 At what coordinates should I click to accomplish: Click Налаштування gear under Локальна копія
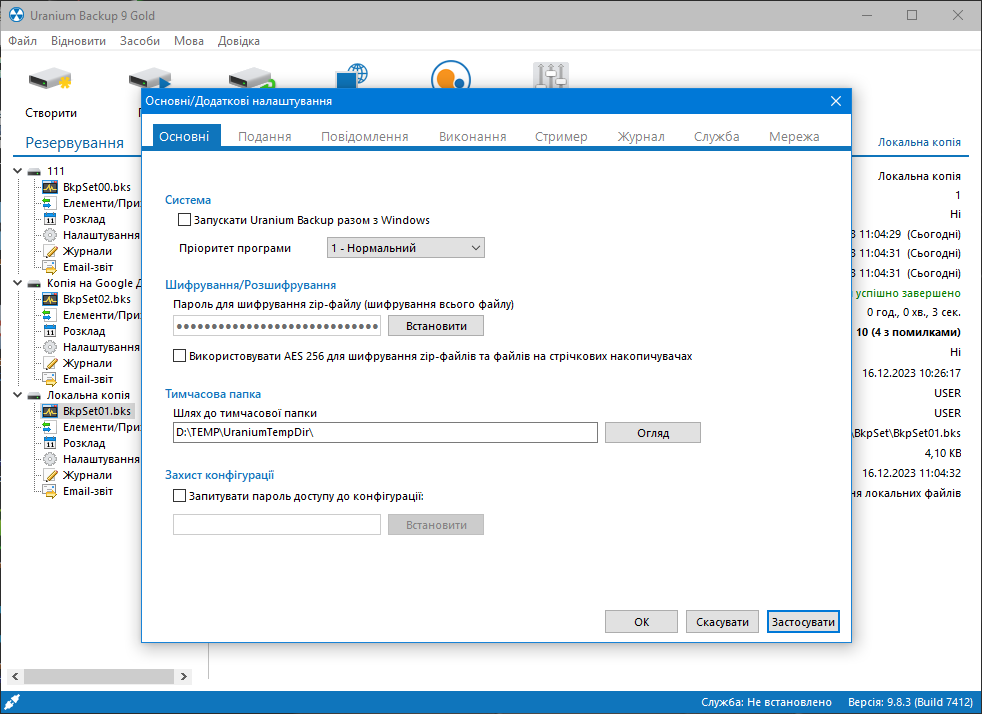(x=50, y=459)
